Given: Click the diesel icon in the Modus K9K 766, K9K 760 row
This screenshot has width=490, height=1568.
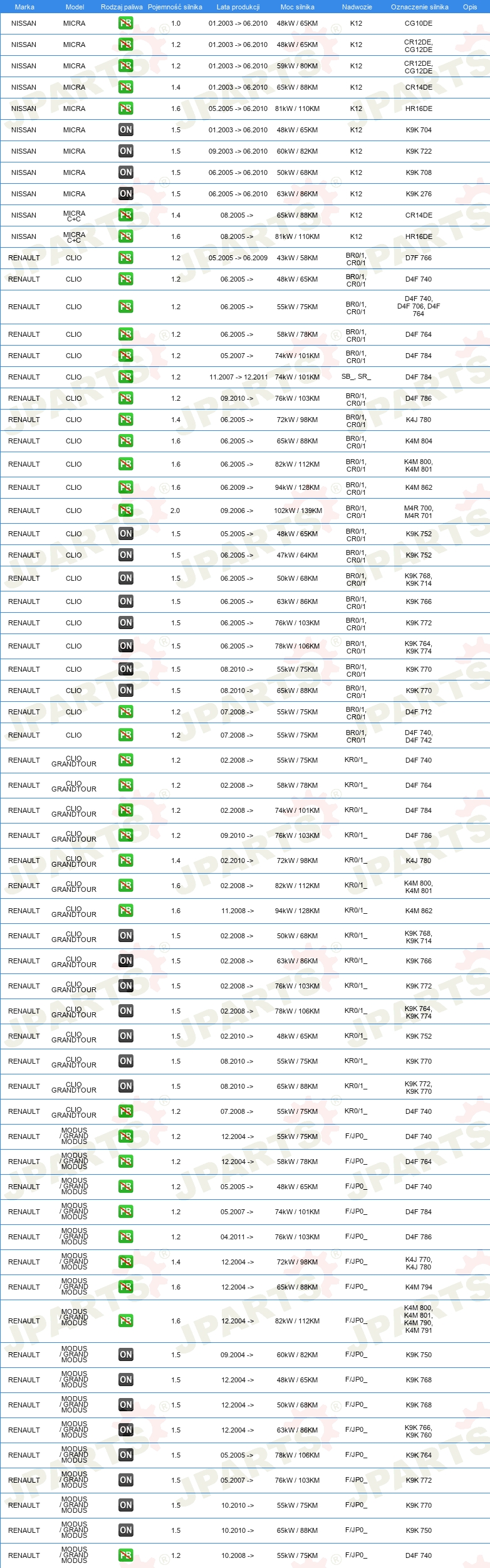Looking at the screenshot, I should click(126, 1430).
